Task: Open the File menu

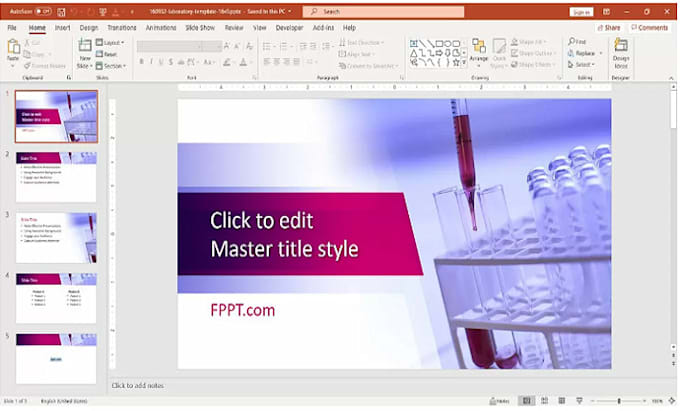Action: coord(12,28)
